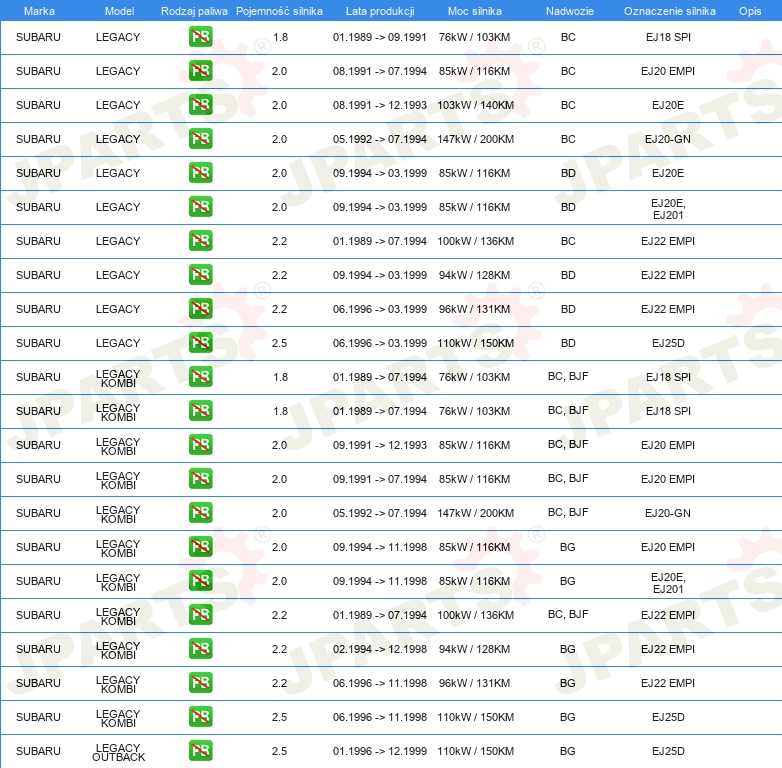Select the '08.1991 -> 07.1994' date cell
This screenshot has height=768, width=782.
[380, 71]
